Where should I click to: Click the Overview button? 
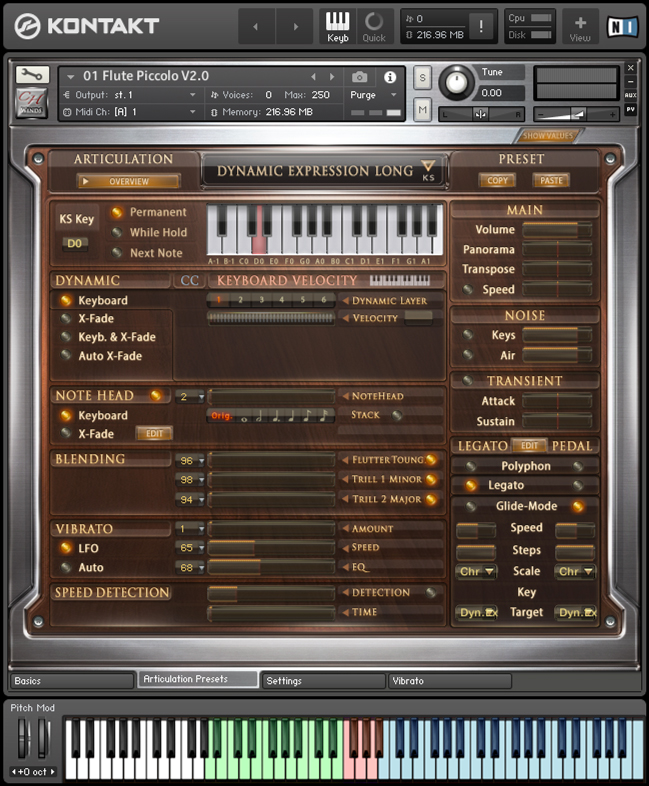(x=128, y=181)
